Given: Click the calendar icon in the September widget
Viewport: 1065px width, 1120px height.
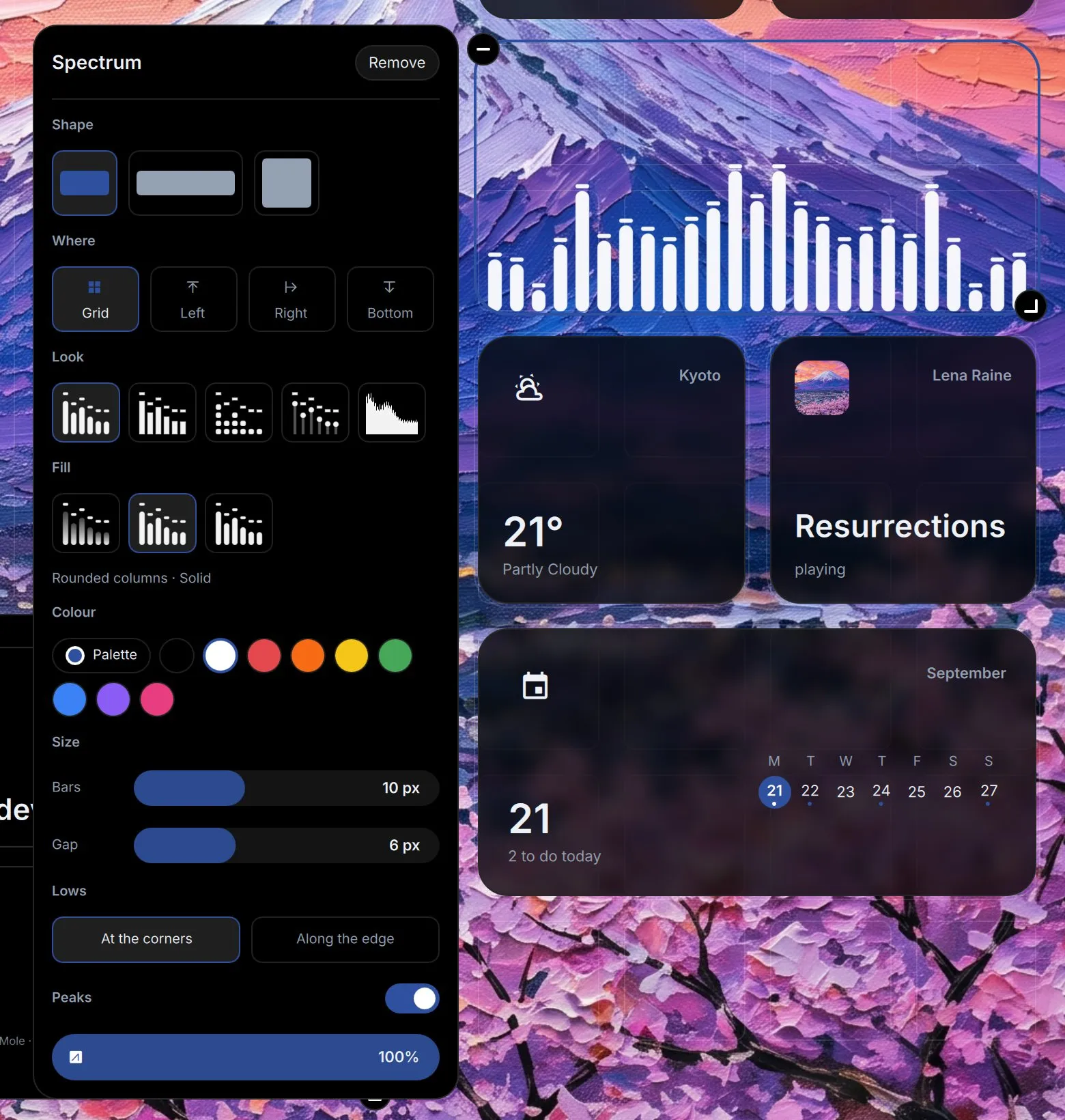Looking at the screenshot, I should (535, 686).
